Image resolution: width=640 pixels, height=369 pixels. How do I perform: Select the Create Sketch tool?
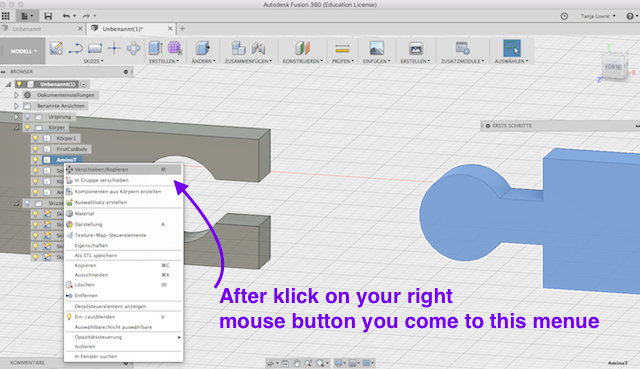[x=56, y=48]
